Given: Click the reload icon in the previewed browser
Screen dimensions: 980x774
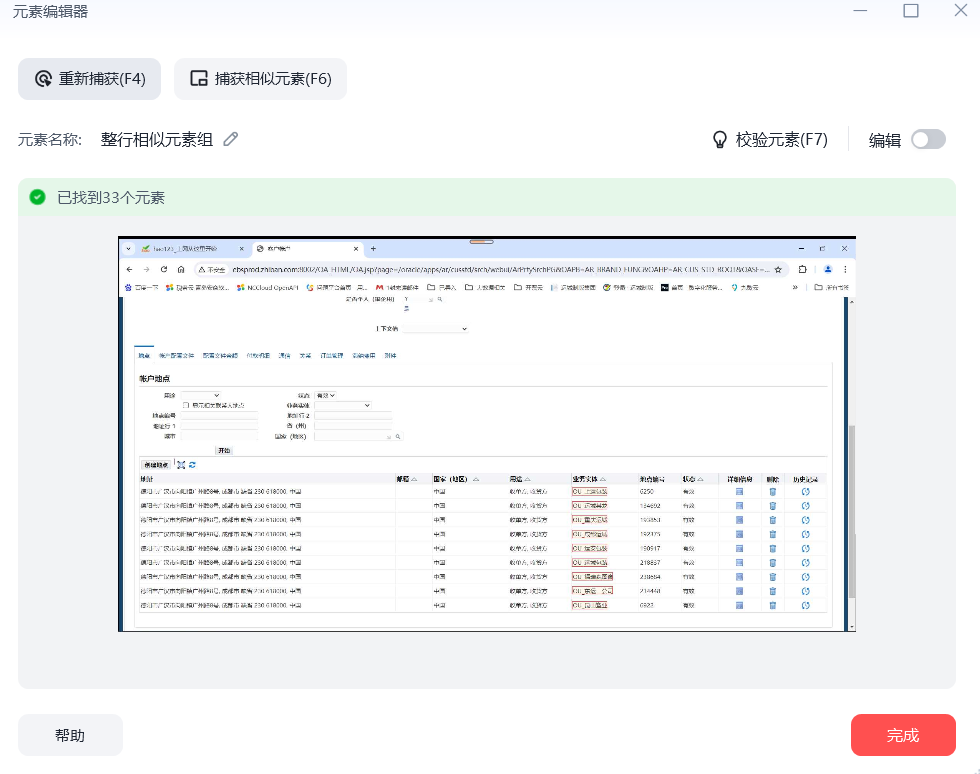Looking at the screenshot, I should (164, 269).
